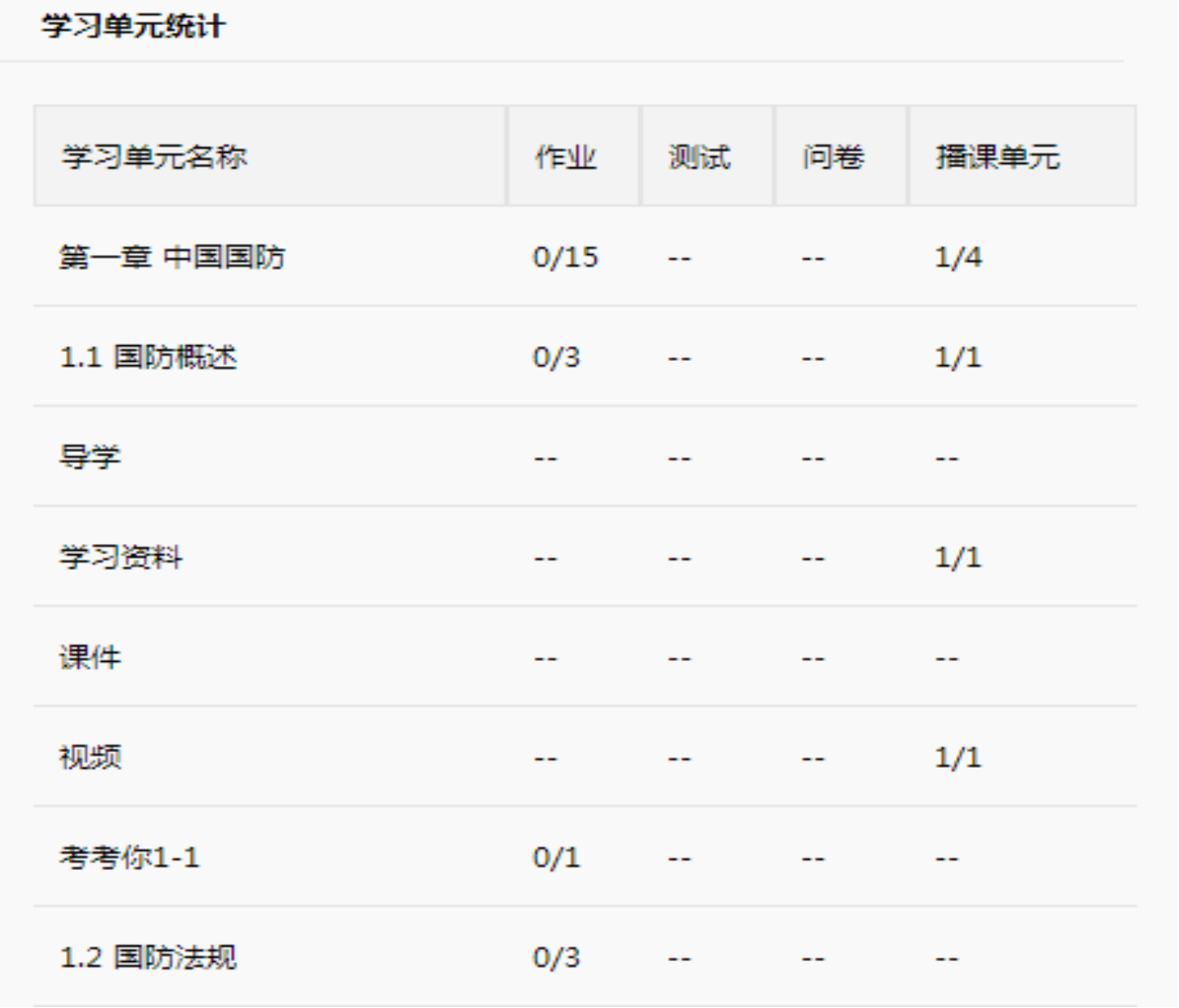Select the 导学 unit row
This screenshot has width=1179, height=1008.
90,456
